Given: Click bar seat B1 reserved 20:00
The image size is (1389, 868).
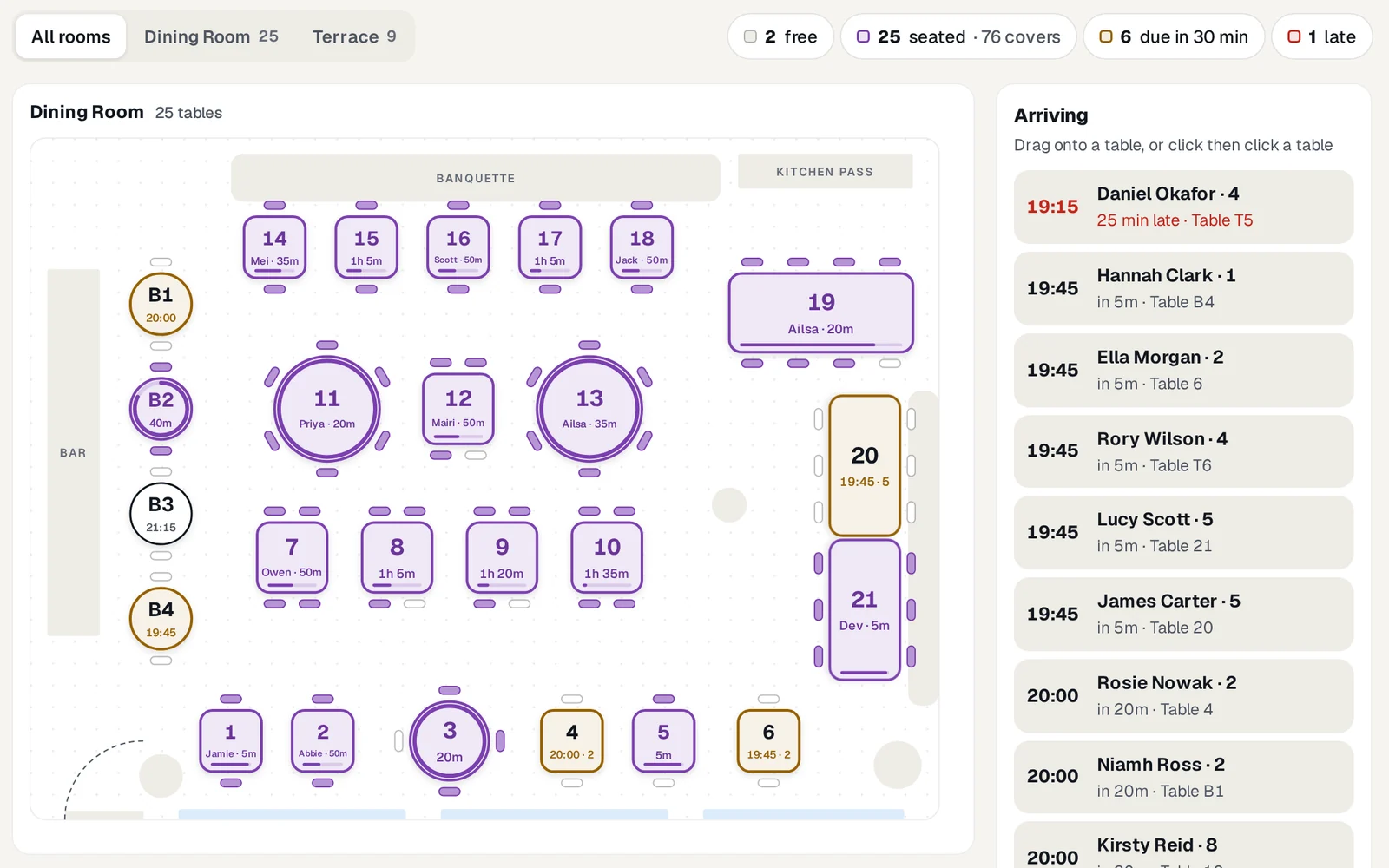Looking at the screenshot, I should click(x=161, y=304).
